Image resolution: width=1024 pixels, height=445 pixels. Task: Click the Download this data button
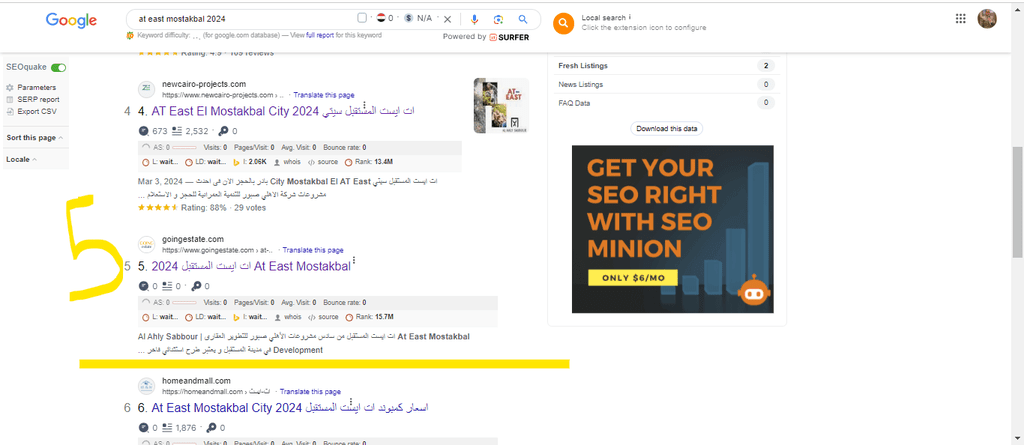[x=667, y=129]
